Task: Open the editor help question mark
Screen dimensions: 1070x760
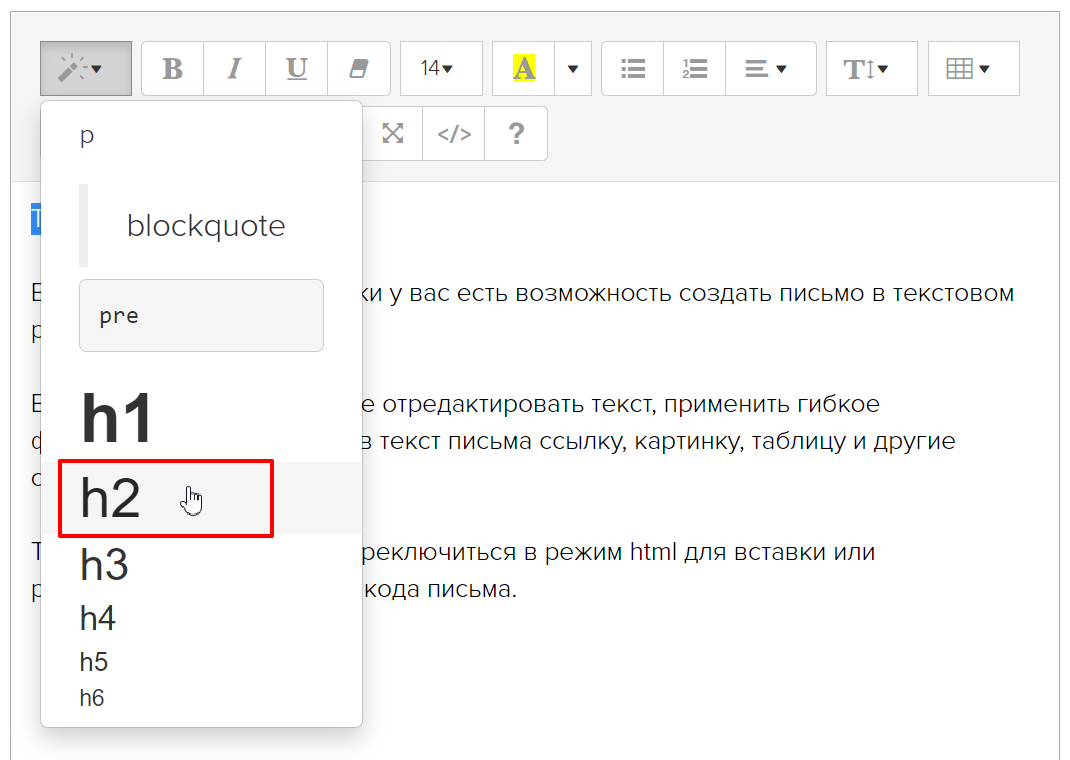Action: point(516,134)
